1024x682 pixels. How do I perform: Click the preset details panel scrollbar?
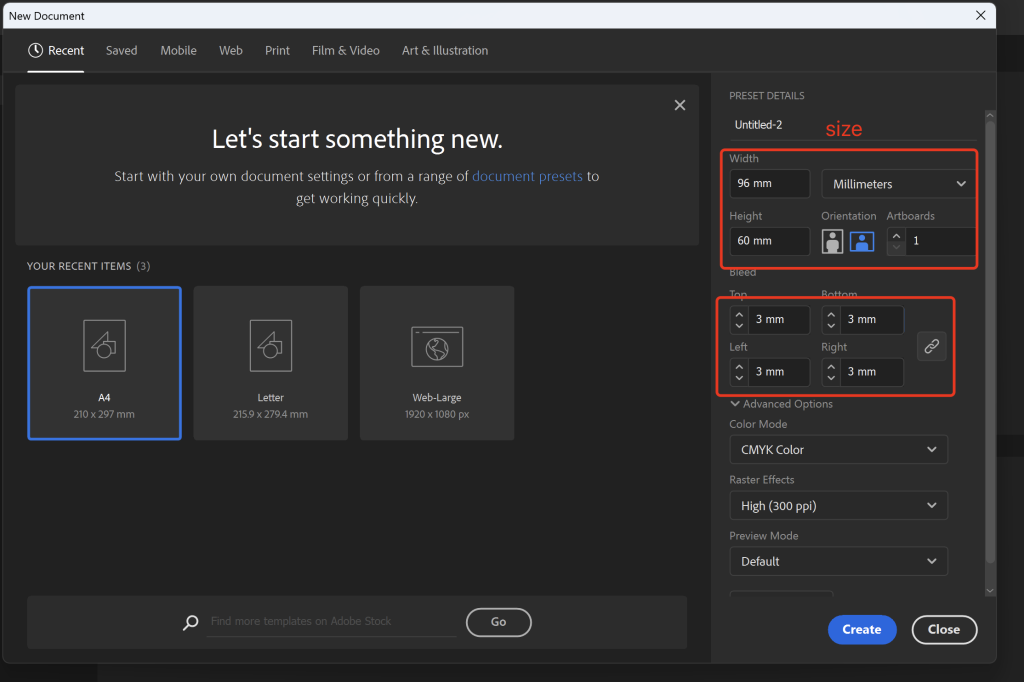coord(990,340)
